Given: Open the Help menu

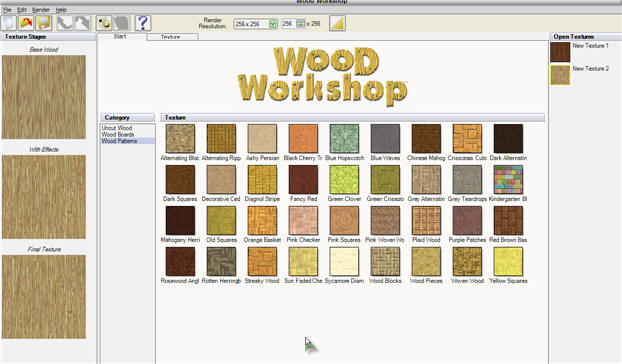Looking at the screenshot, I should (61, 10).
